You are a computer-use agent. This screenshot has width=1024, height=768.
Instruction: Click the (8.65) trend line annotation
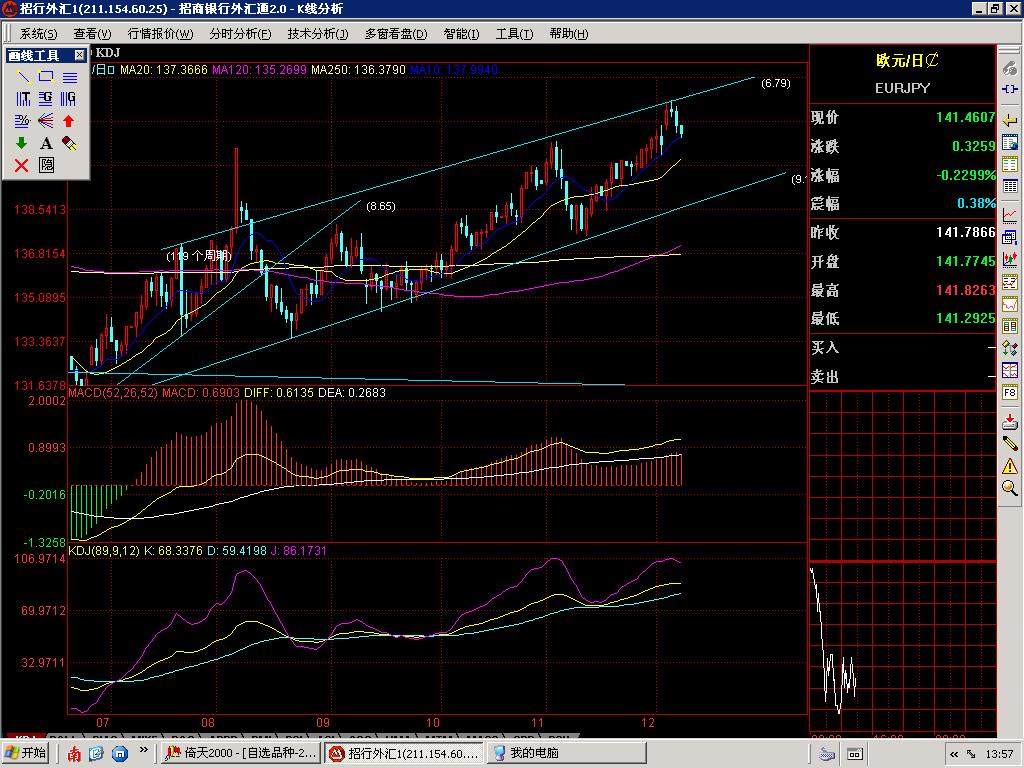(381, 206)
